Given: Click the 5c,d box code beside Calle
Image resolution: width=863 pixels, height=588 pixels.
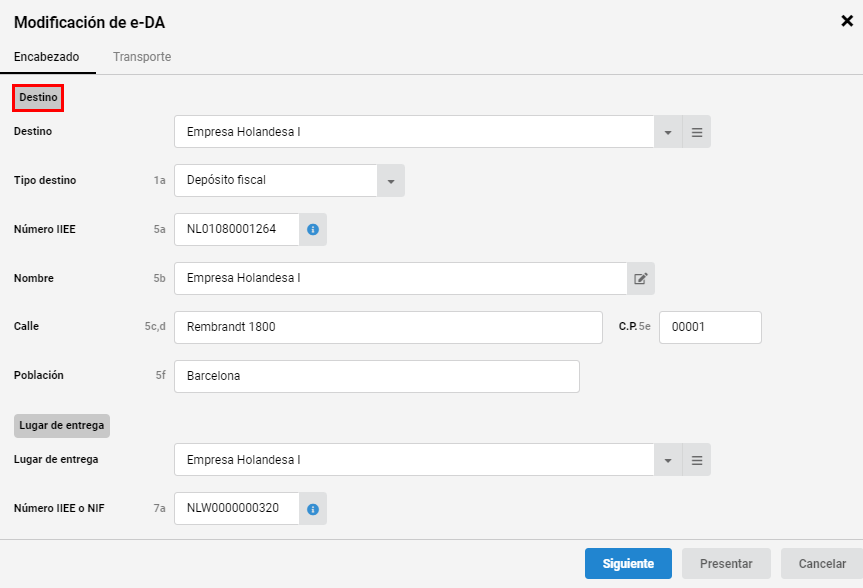Looking at the screenshot, I should click(x=155, y=326).
